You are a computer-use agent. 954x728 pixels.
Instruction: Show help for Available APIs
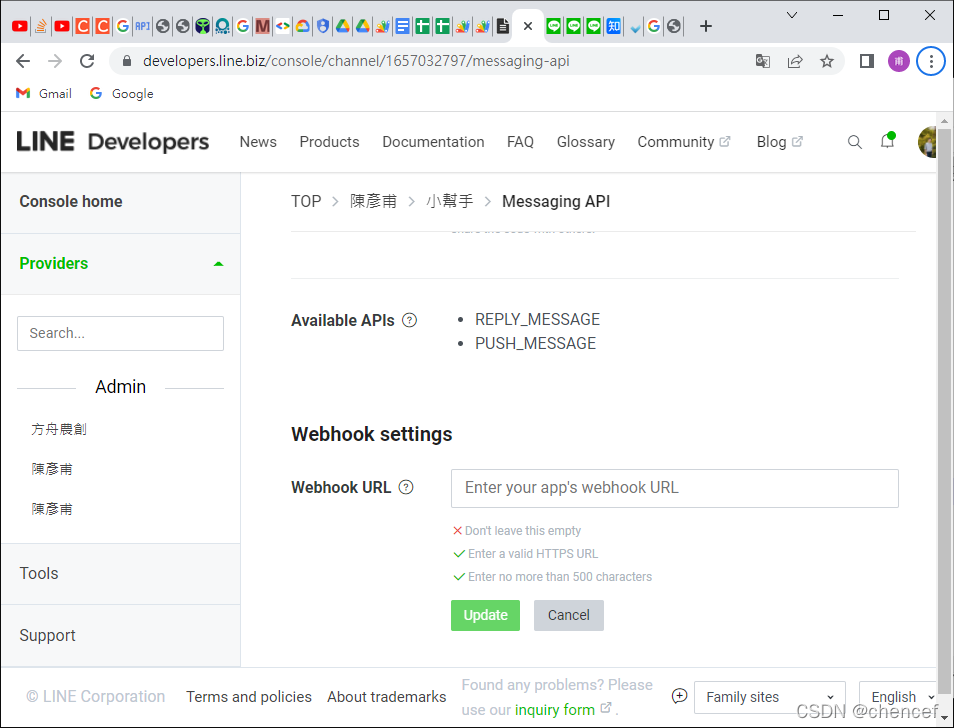(x=410, y=320)
